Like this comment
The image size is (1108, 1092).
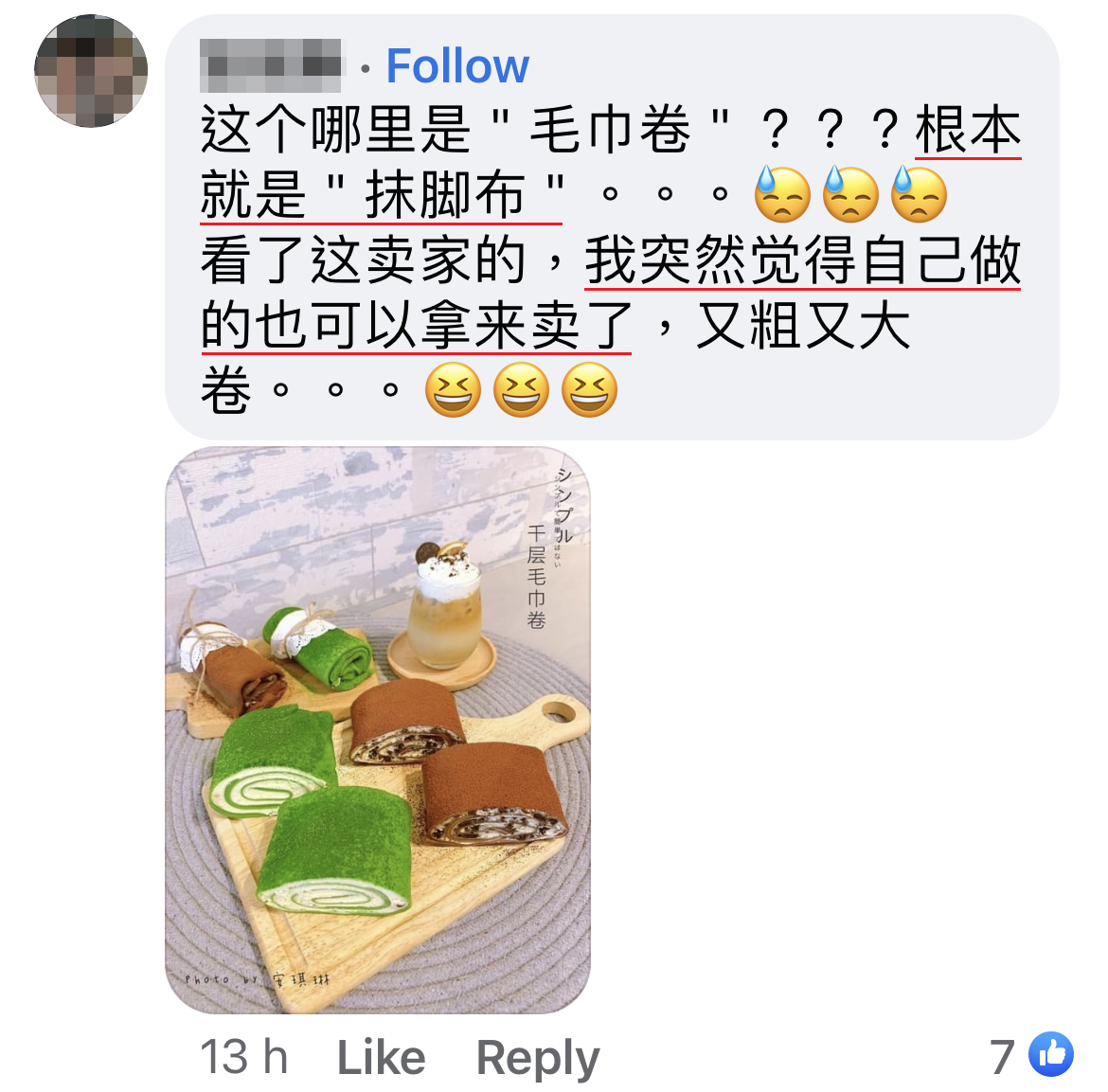pos(381,1057)
